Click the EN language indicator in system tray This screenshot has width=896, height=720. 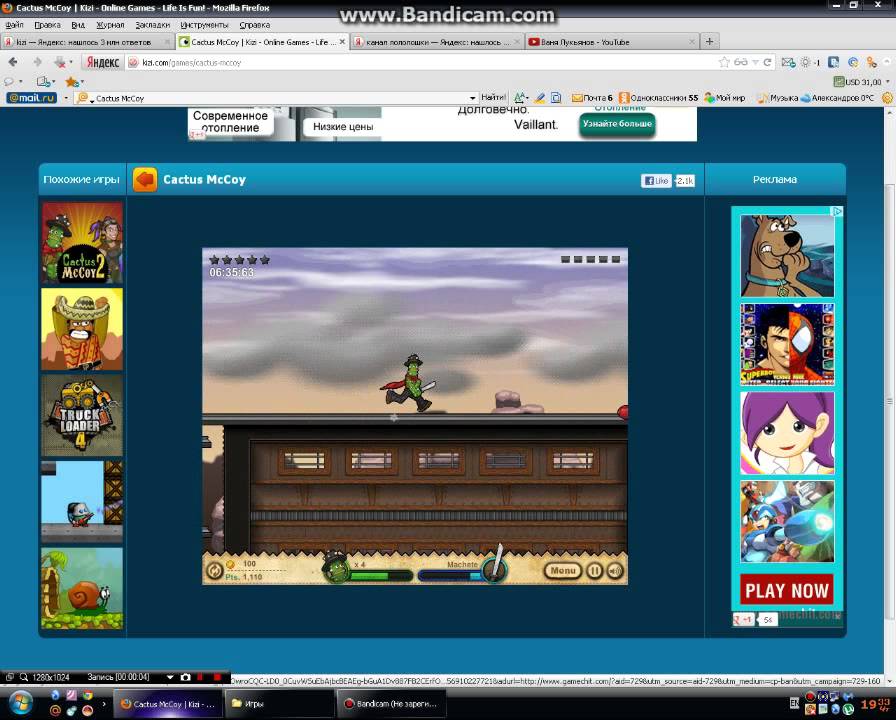(x=794, y=703)
